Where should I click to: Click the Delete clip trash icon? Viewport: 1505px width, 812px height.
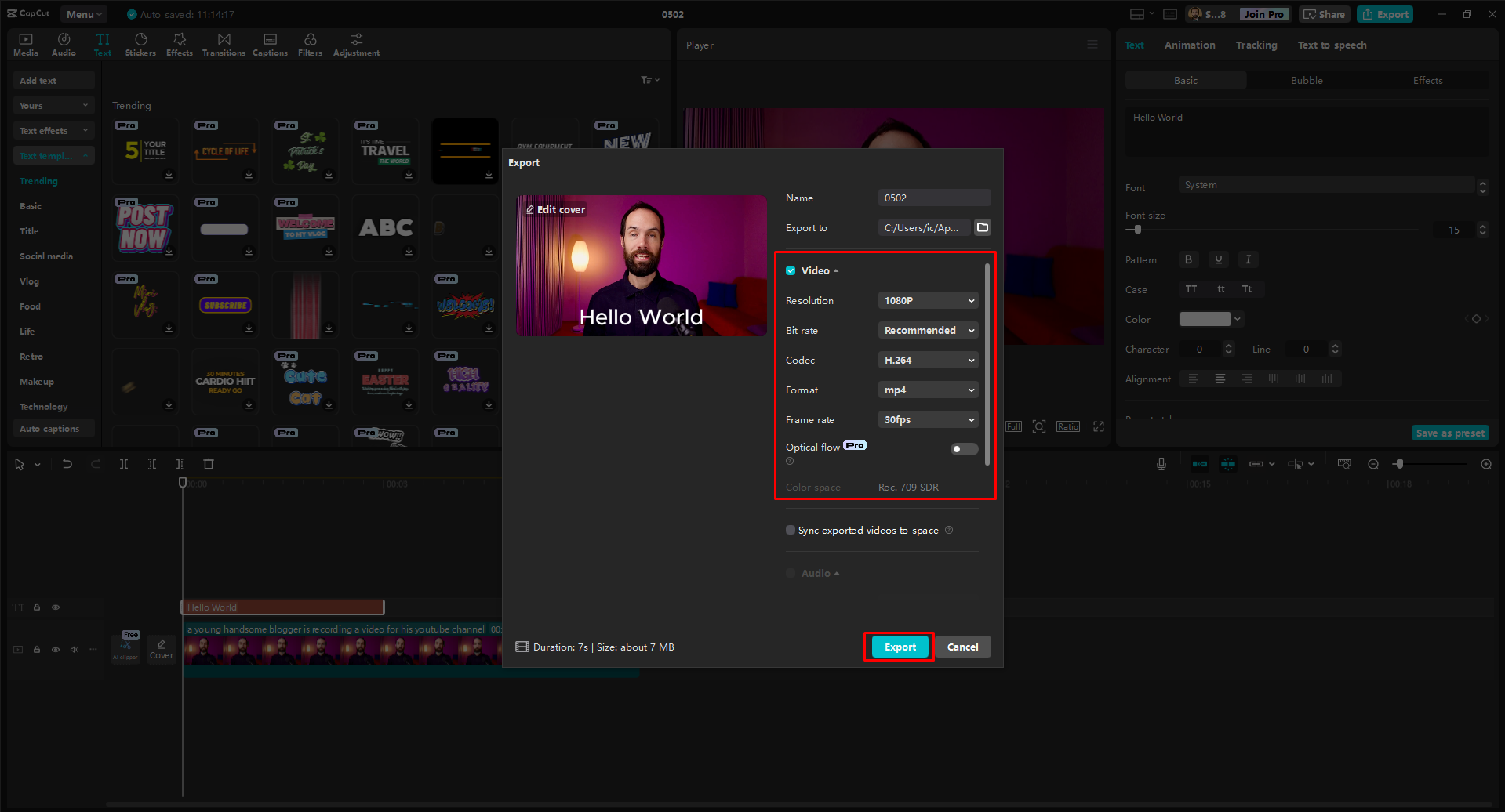[x=208, y=463]
